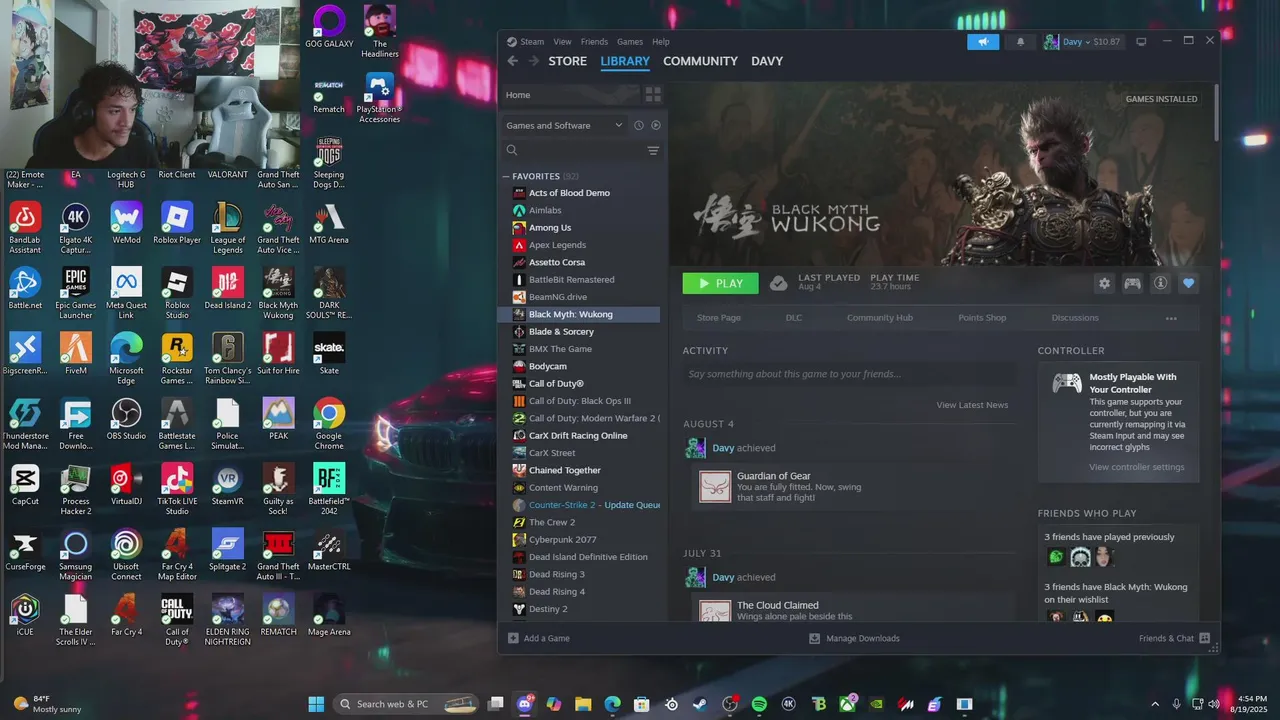Click the library search field

(x=576, y=151)
